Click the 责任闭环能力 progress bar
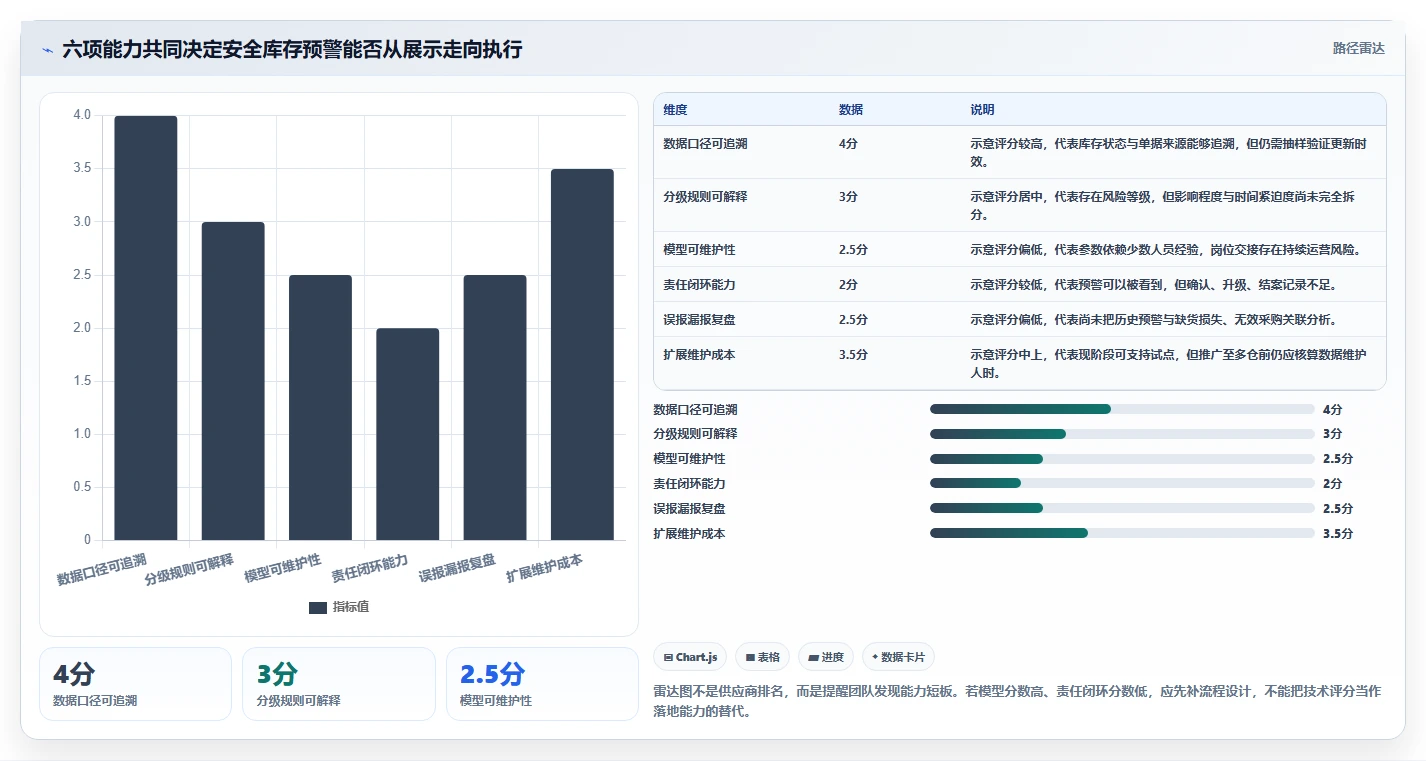The image size is (1426, 761). coord(1122,483)
